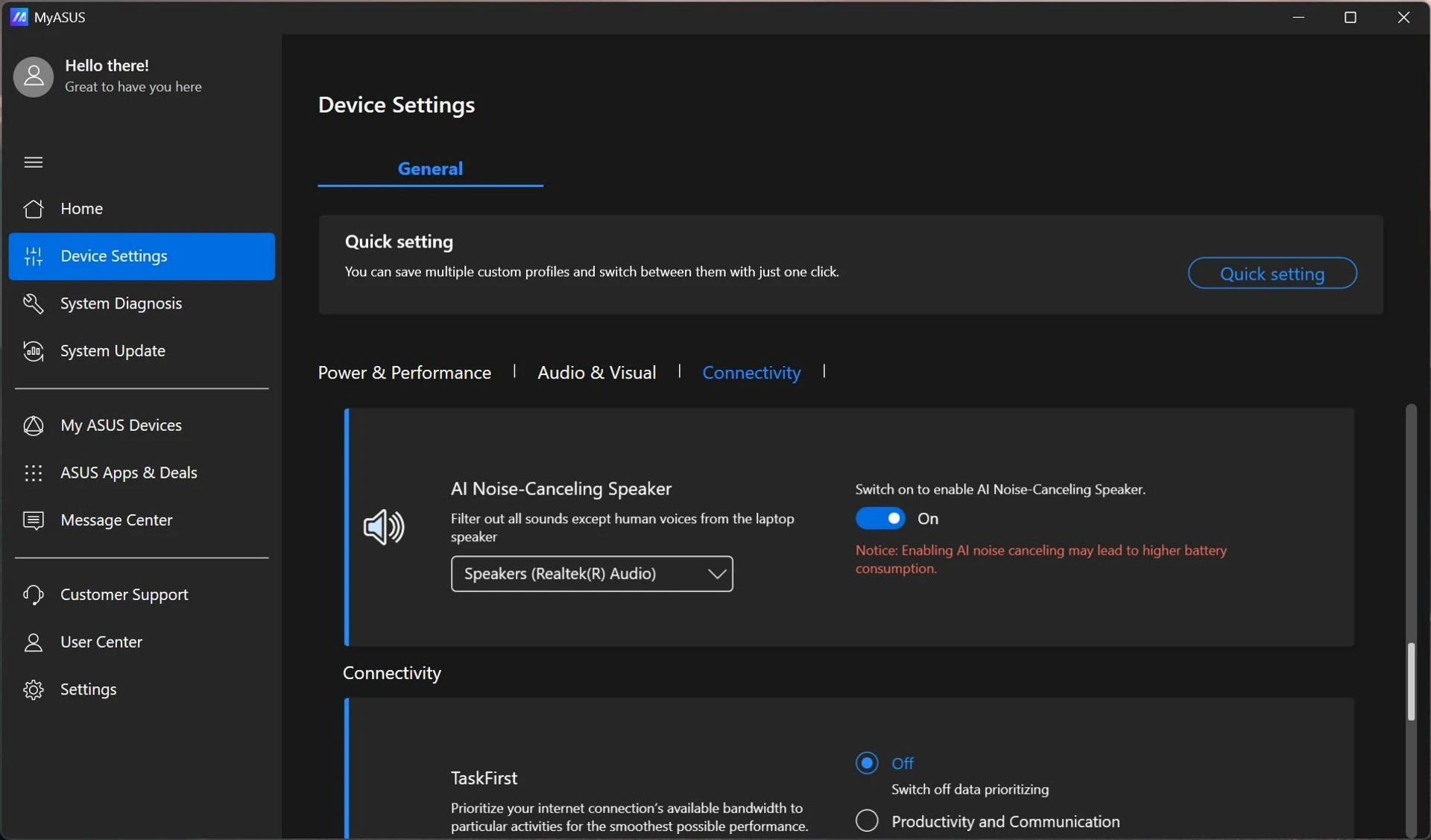Open Settings in the sidebar
The image size is (1431, 840).
(142, 689)
